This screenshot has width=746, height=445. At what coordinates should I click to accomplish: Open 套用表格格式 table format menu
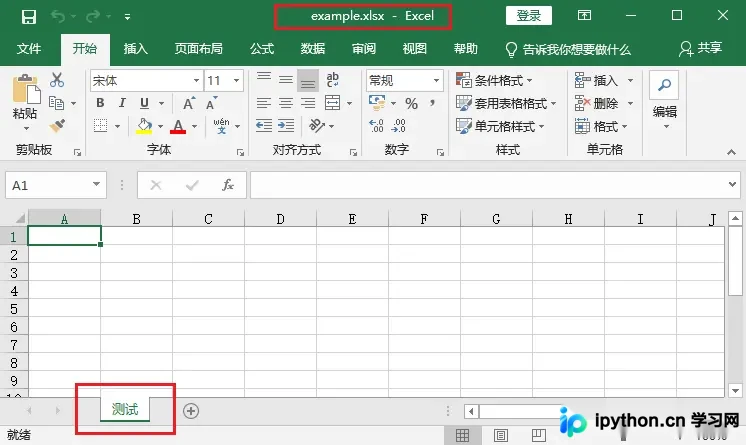pos(506,103)
